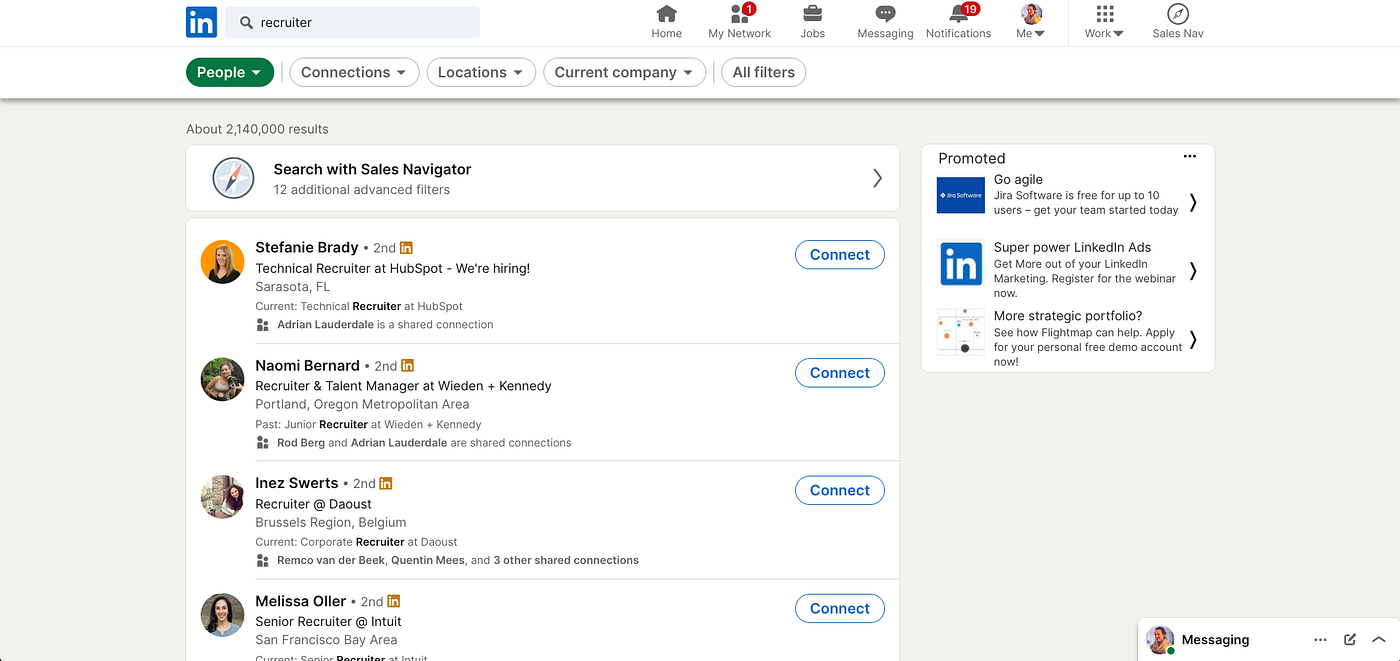Click Naomi Bernard's profile photo

coord(222,379)
